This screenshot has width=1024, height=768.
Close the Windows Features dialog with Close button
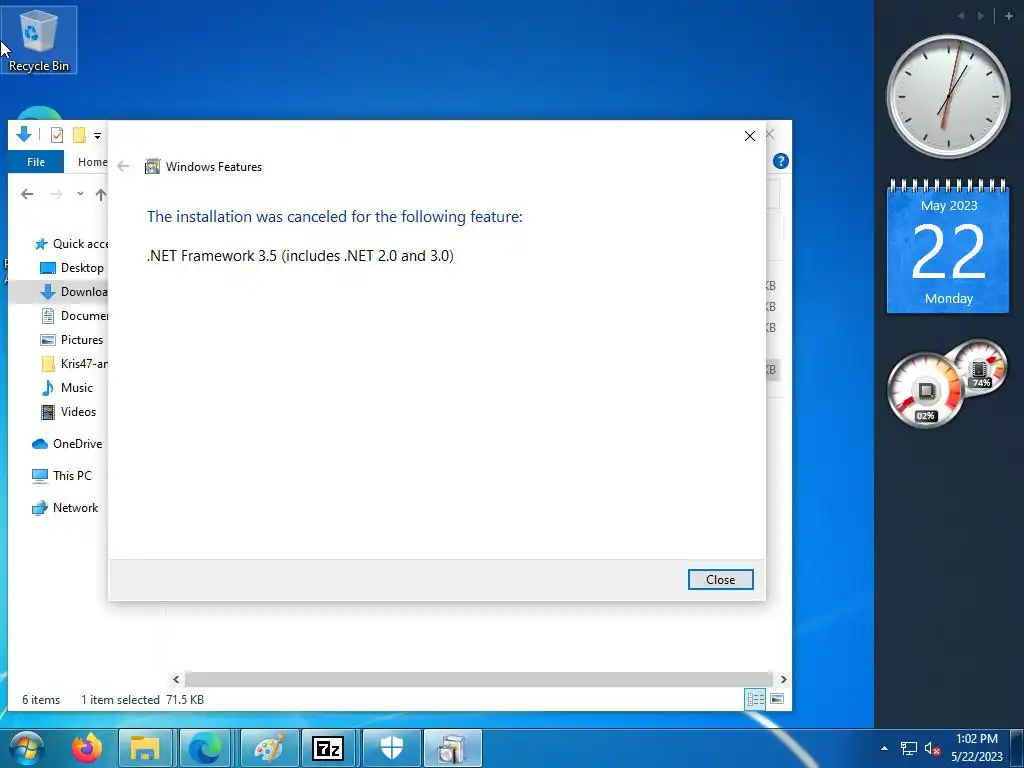(720, 579)
